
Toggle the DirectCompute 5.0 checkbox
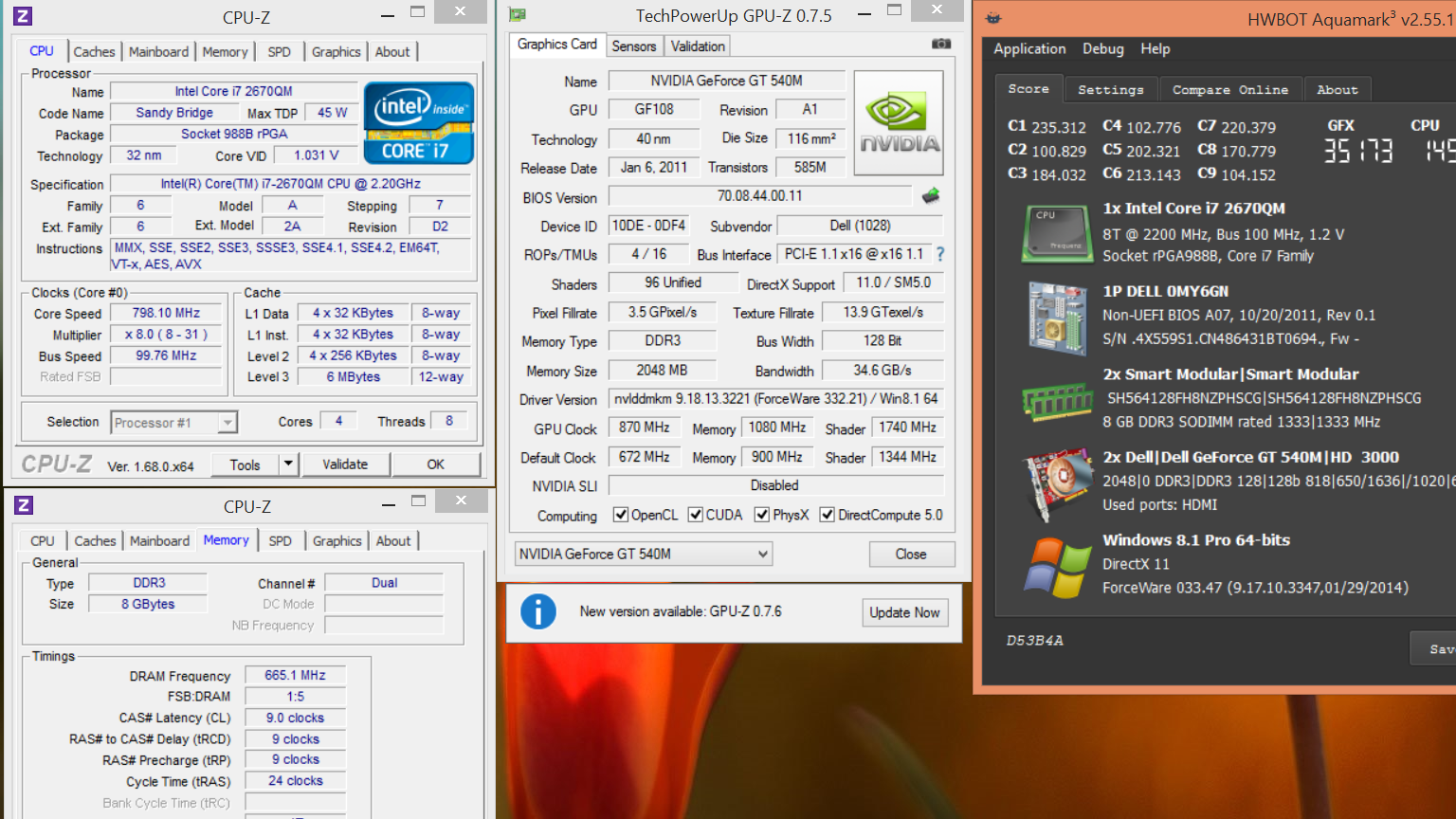tap(828, 515)
